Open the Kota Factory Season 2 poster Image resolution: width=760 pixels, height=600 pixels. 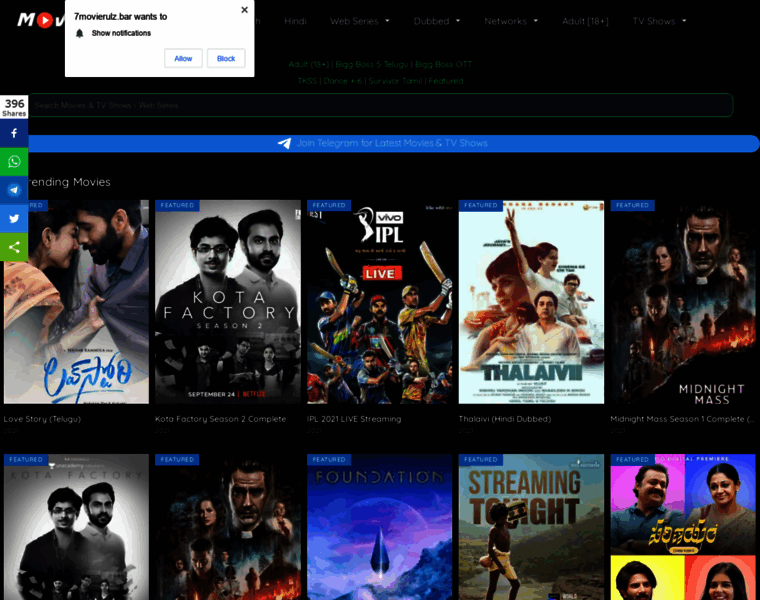tap(228, 302)
